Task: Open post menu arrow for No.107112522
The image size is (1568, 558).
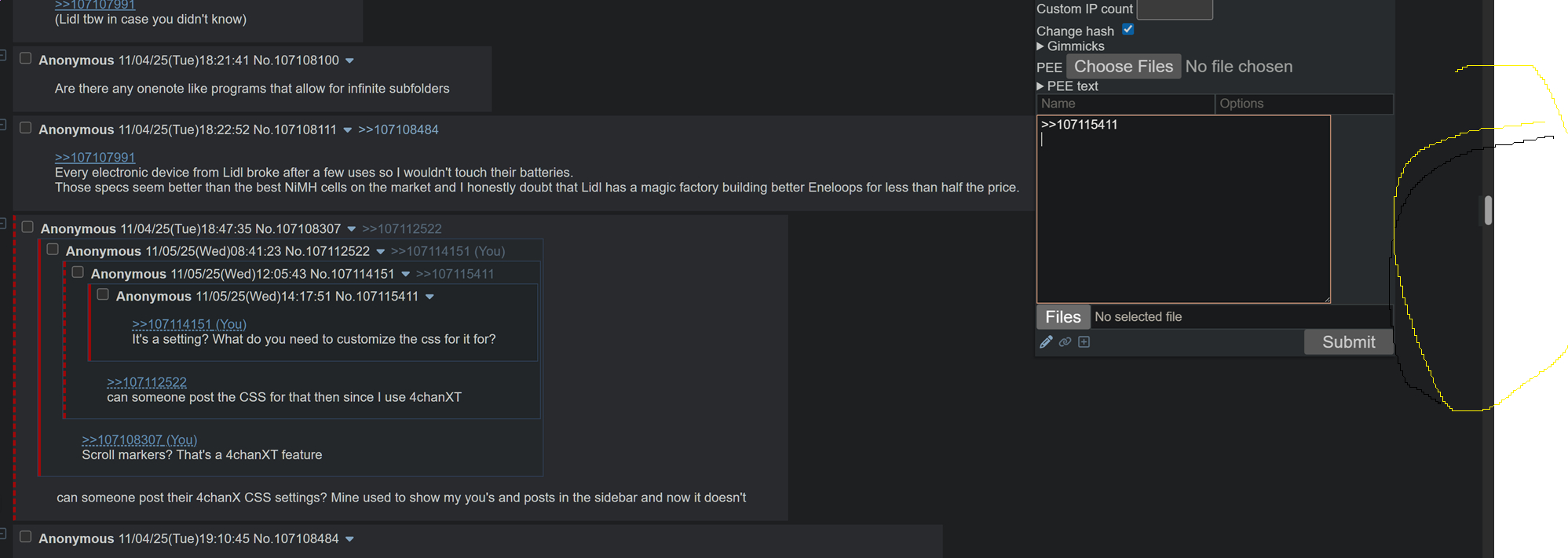Action: click(x=380, y=252)
